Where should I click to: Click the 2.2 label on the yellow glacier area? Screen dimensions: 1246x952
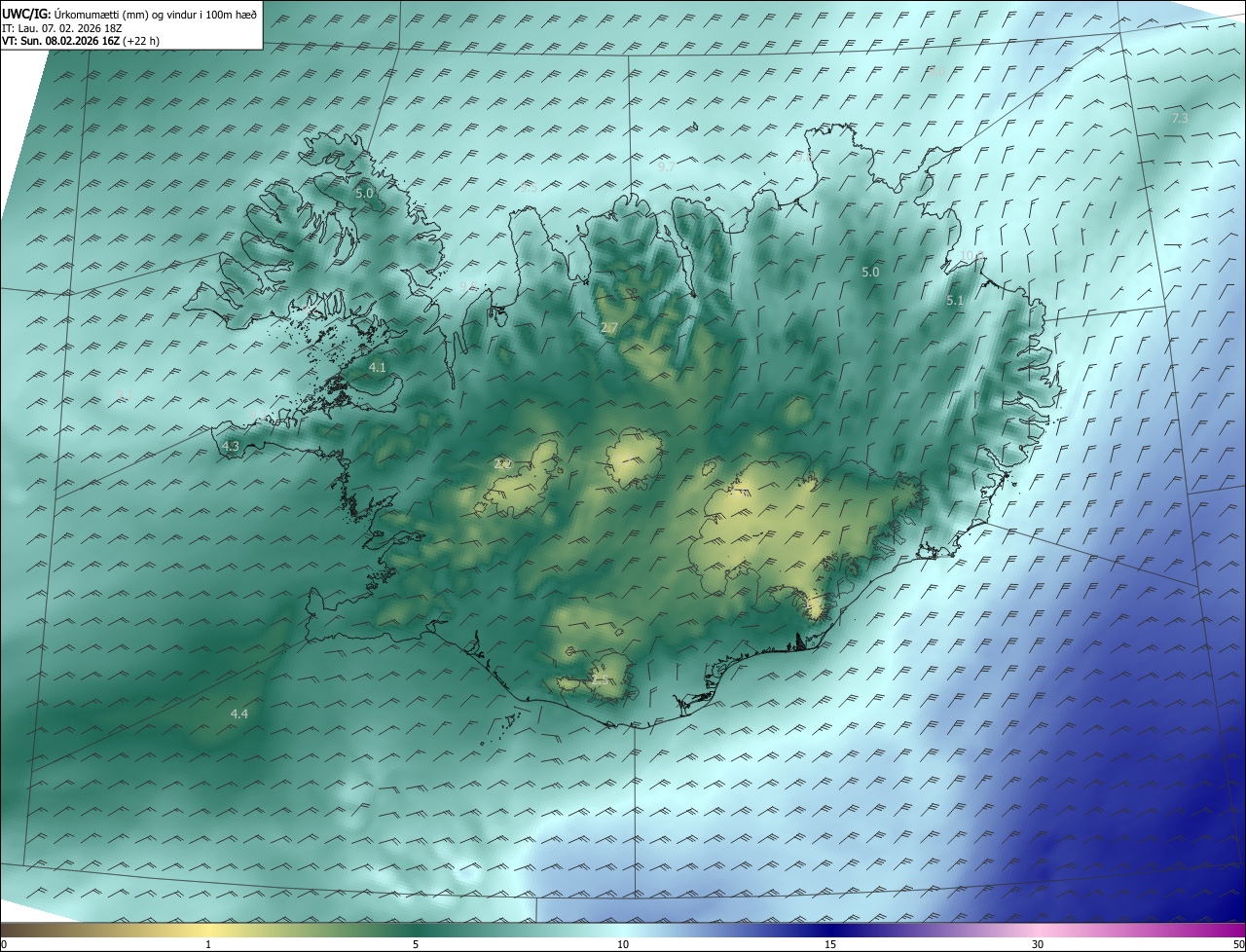[x=502, y=464]
